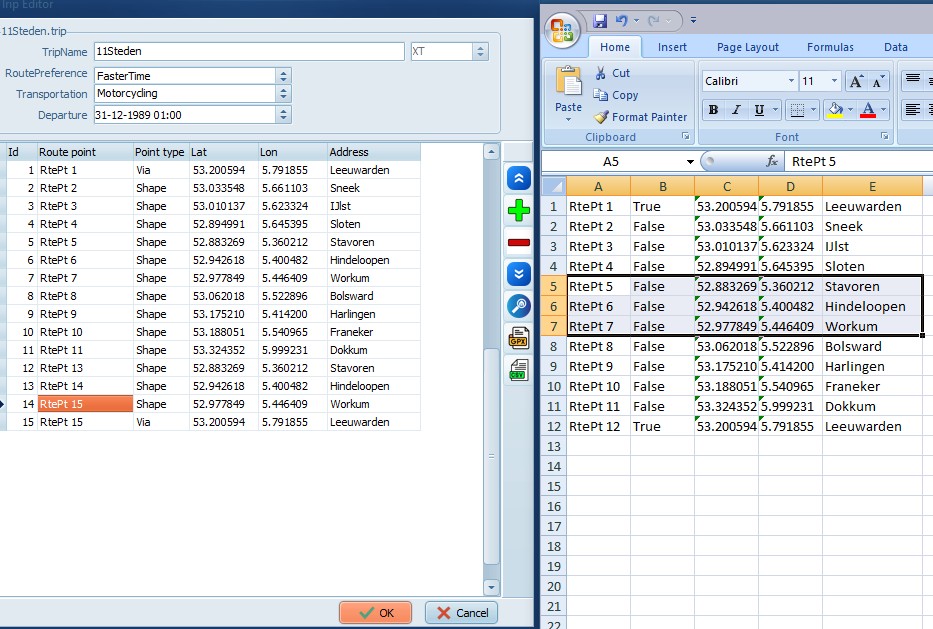Expand the Calibri font name dropdown

pos(791,81)
